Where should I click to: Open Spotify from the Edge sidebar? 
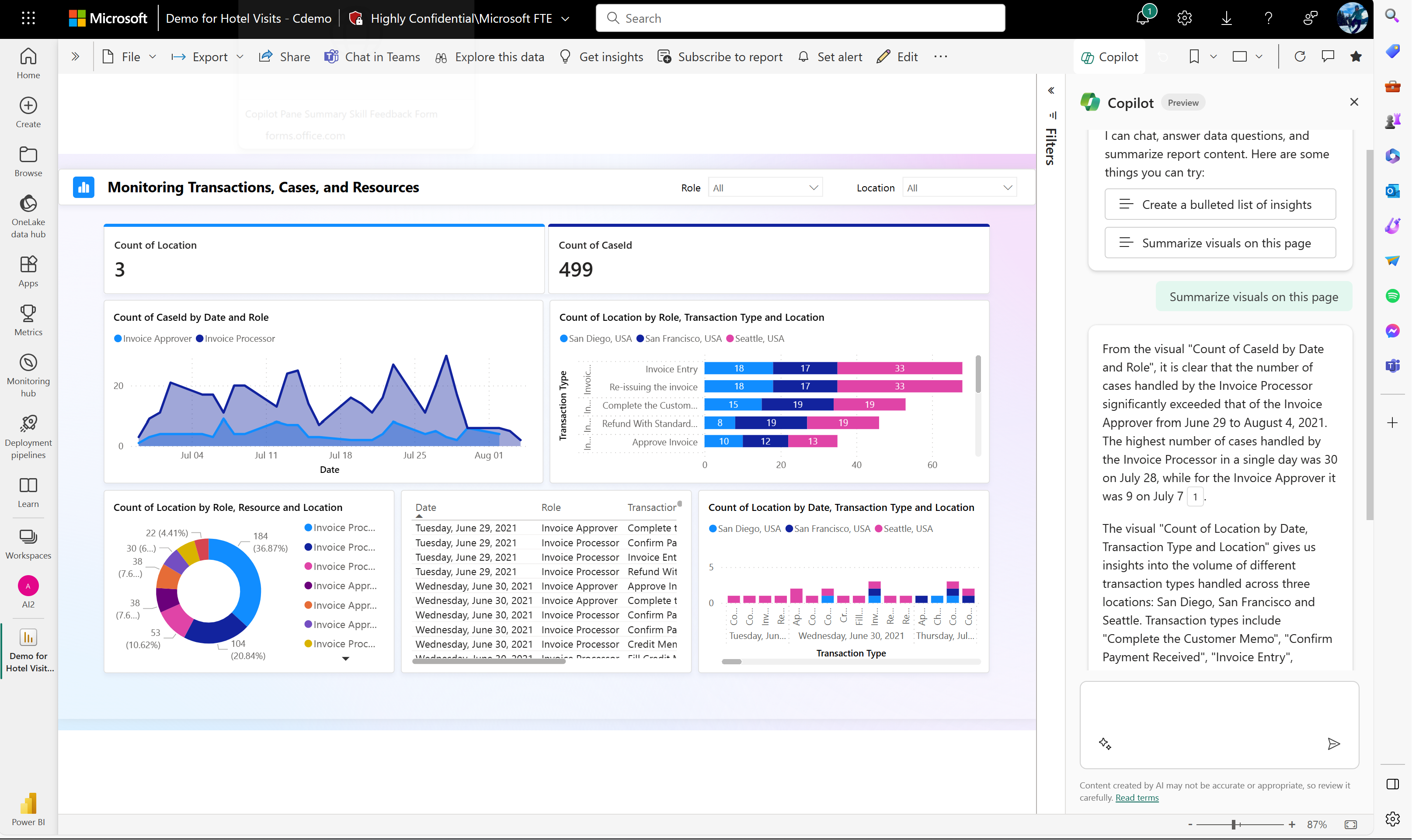point(1393,295)
